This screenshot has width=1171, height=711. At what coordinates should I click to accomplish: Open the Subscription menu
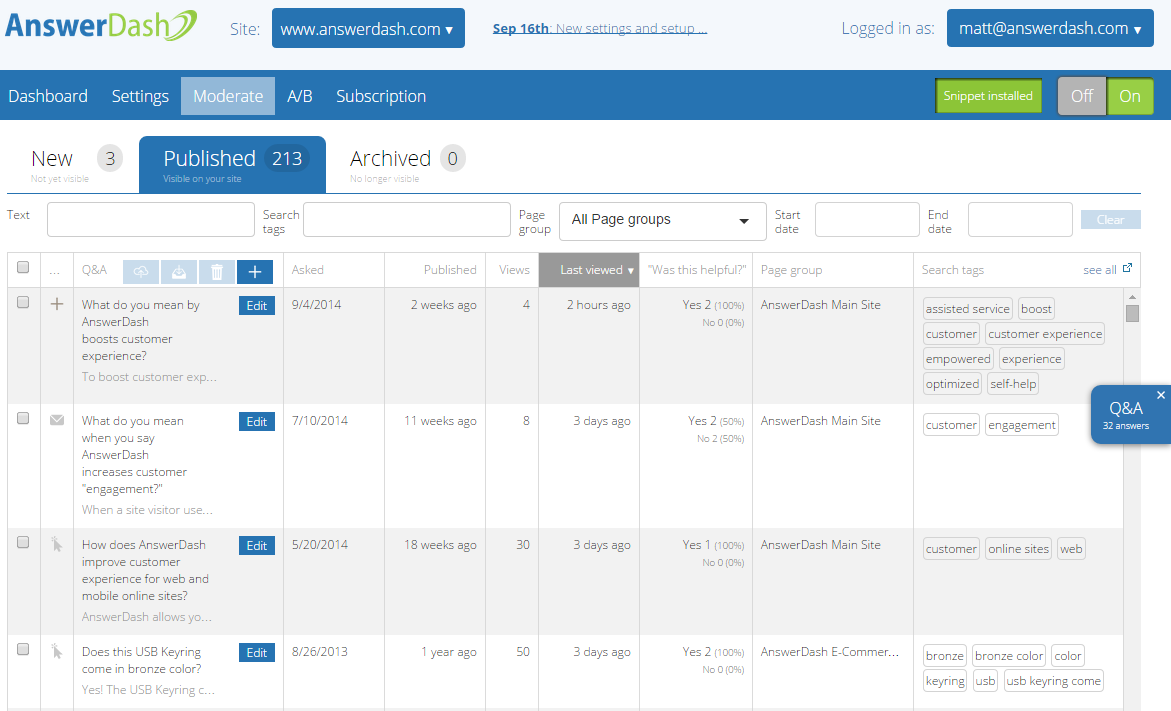(x=381, y=96)
